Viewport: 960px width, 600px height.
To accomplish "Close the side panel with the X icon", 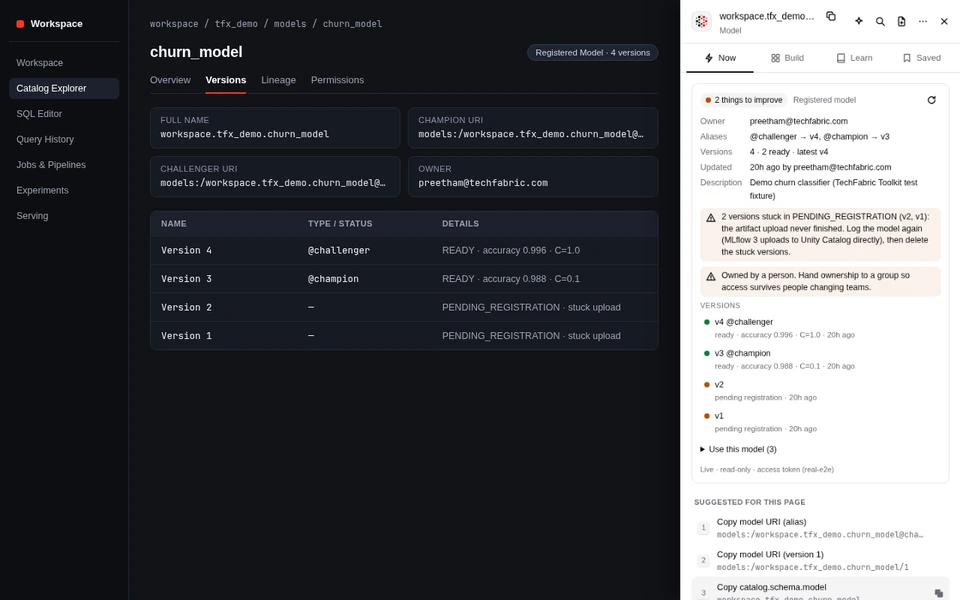I will click(x=944, y=21).
